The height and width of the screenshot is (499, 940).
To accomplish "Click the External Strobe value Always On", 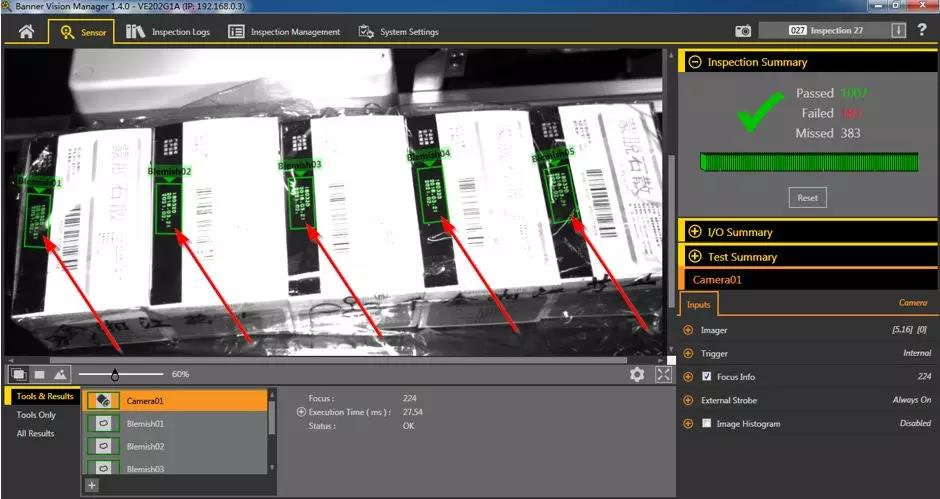I will pos(912,400).
